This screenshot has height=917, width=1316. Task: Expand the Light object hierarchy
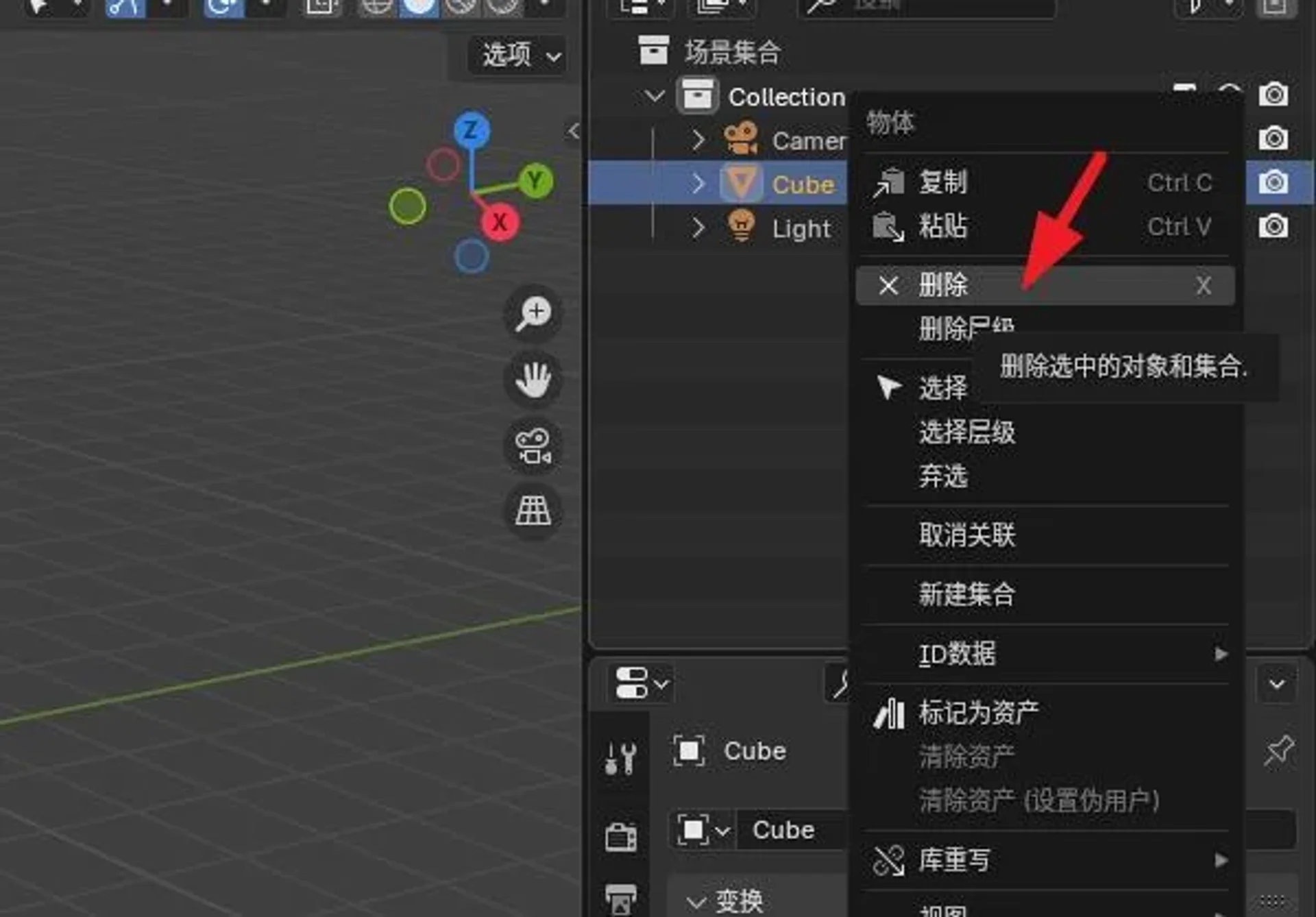pyautogui.click(x=698, y=228)
